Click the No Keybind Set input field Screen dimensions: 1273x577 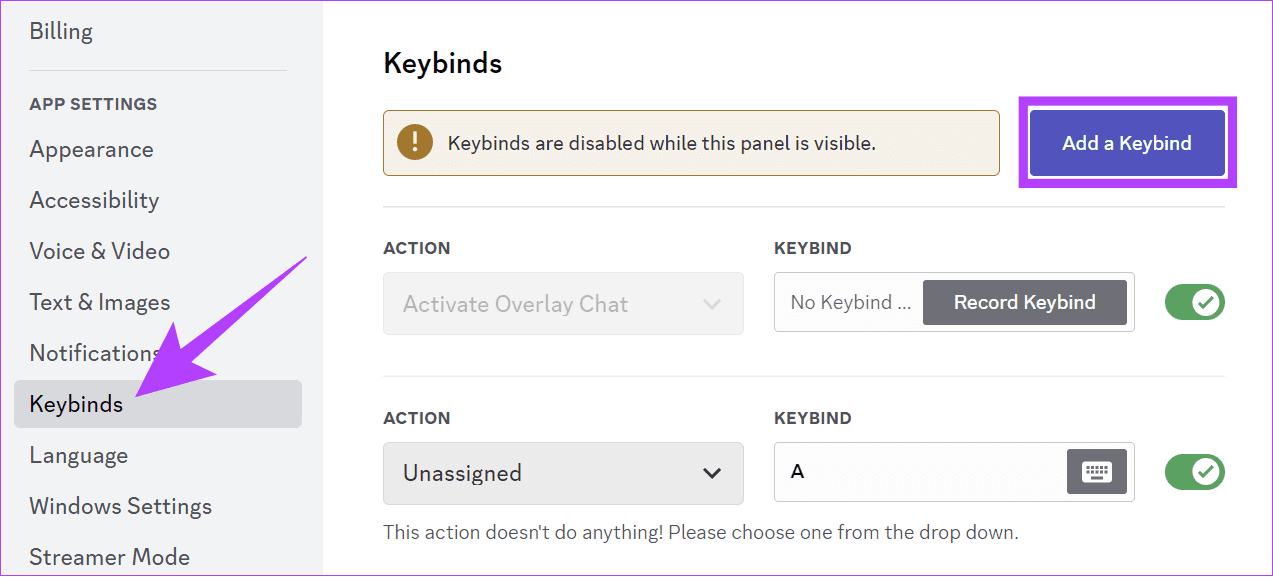coord(850,301)
